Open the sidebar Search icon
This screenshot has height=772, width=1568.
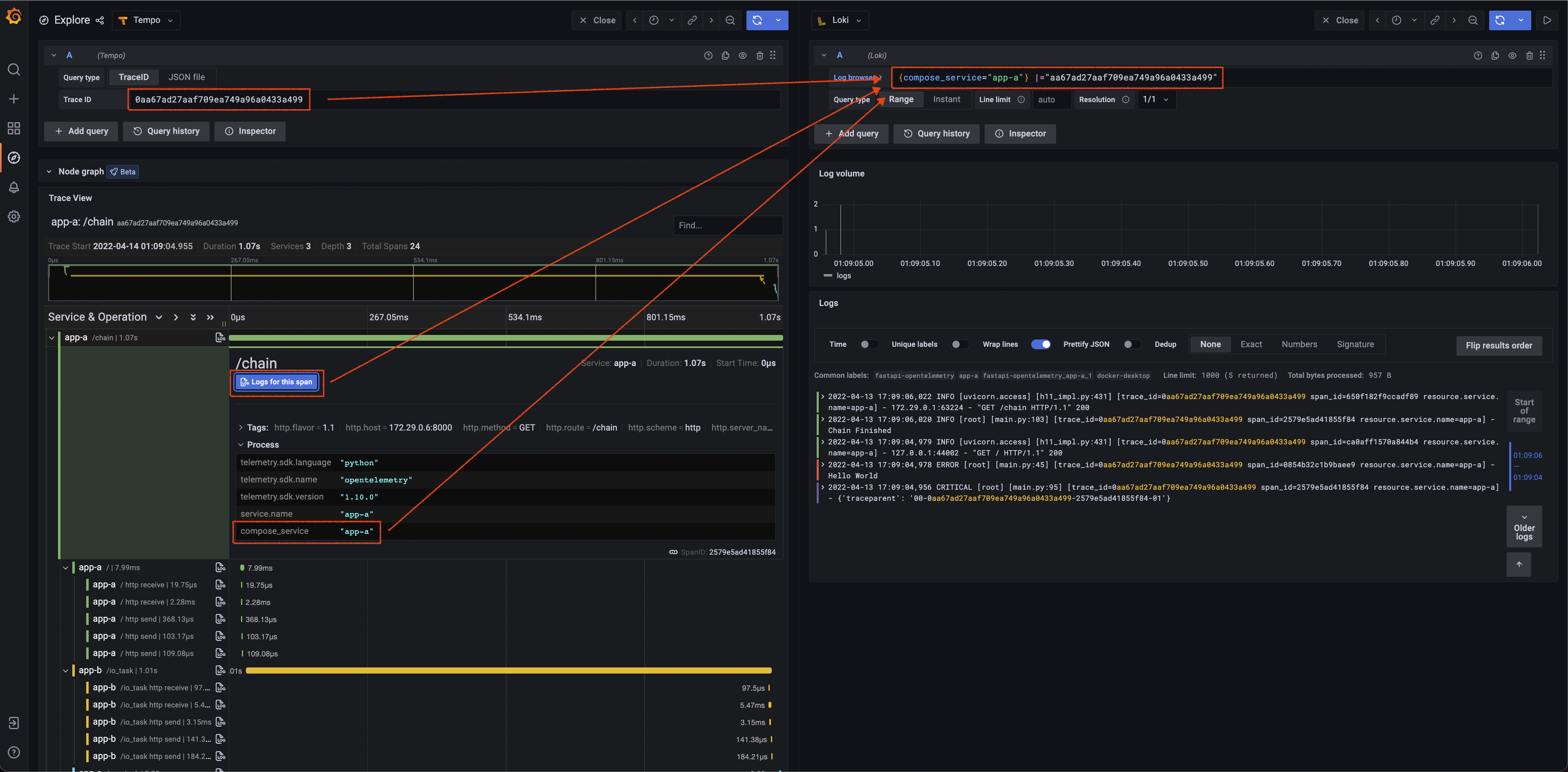click(13, 69)
